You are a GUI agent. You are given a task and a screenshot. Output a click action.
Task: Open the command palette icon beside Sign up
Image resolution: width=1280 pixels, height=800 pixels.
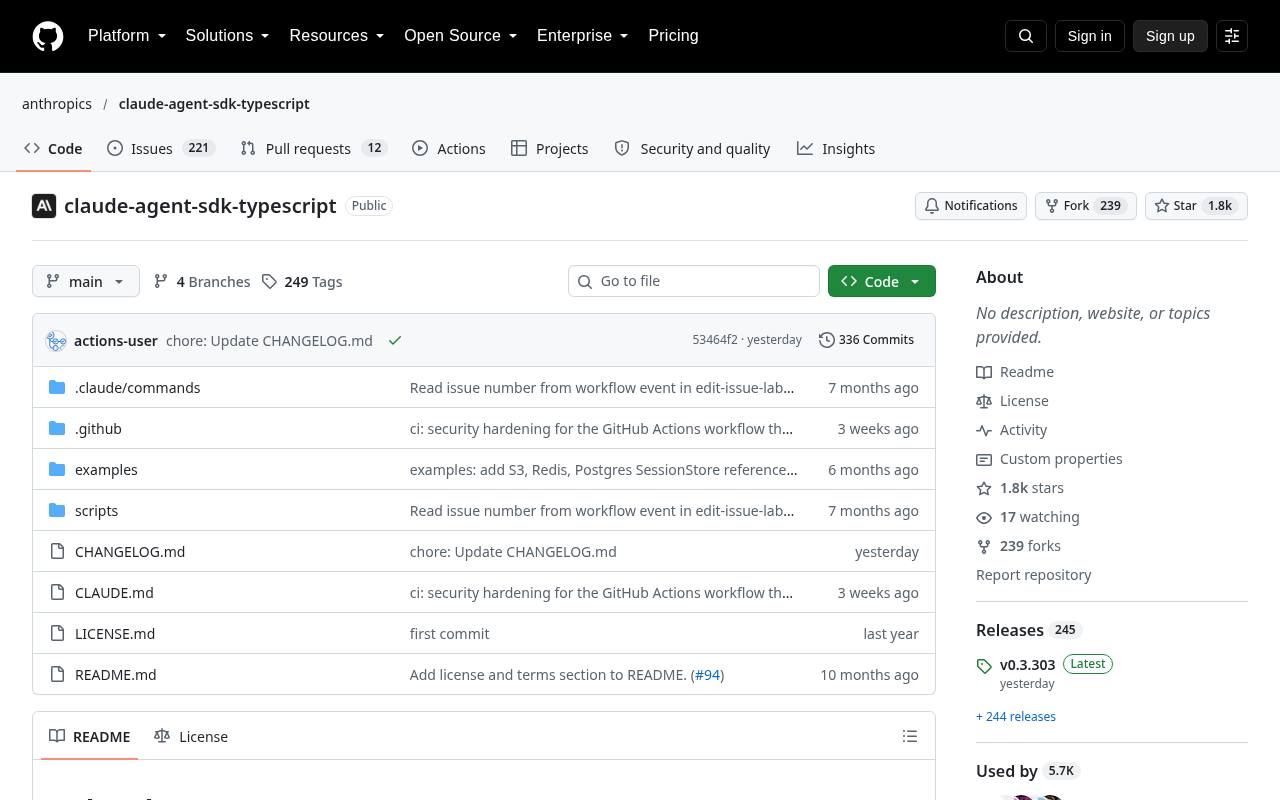(x=1232, y=36)
